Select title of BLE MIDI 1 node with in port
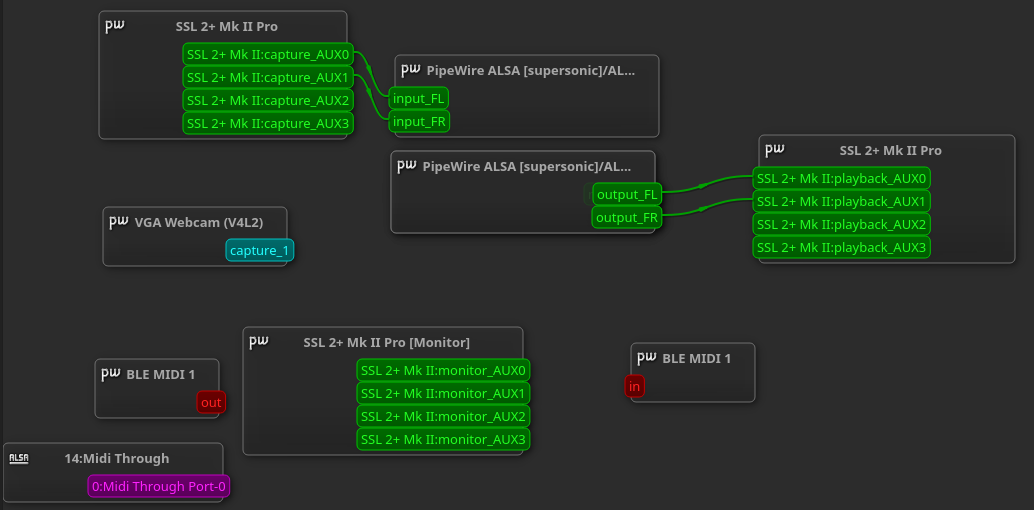The image size is (1034, 510). tap(696, 358)
